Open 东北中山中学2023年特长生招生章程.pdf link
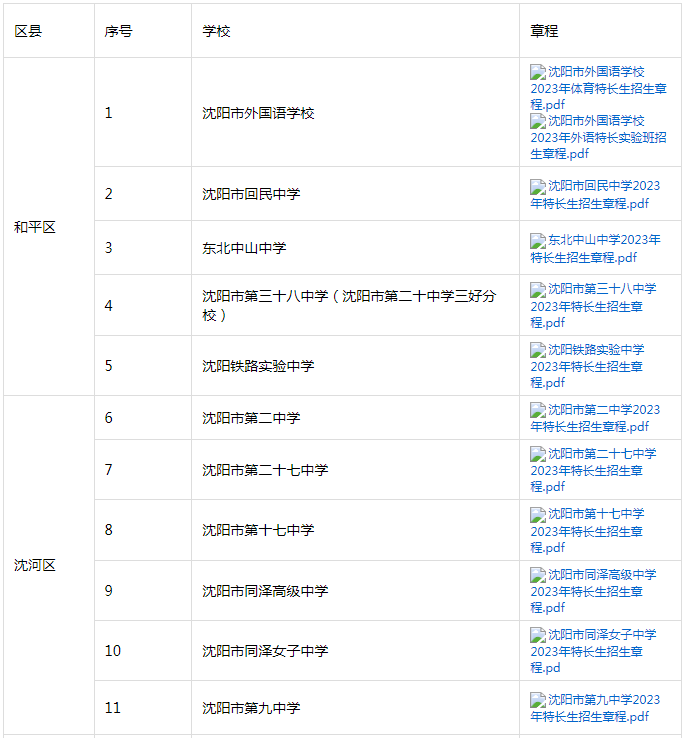 (595, 248)
